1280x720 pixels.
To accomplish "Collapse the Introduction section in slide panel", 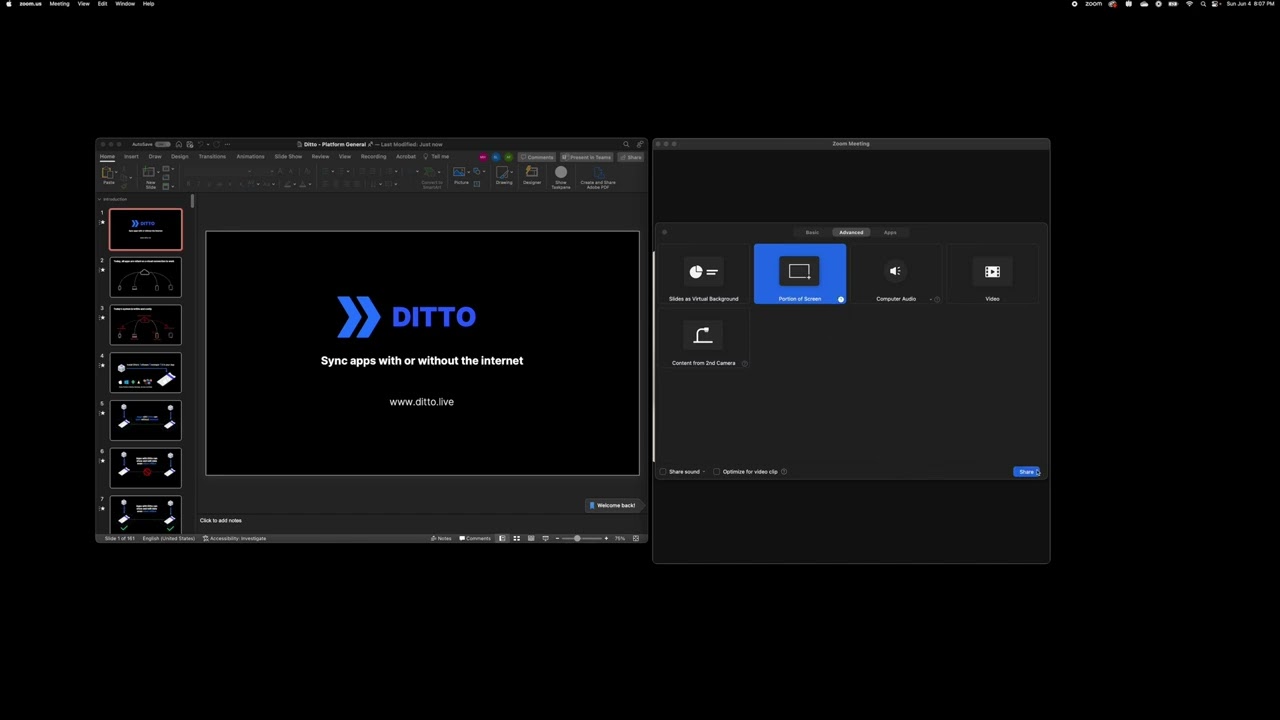I will point(100,199).
